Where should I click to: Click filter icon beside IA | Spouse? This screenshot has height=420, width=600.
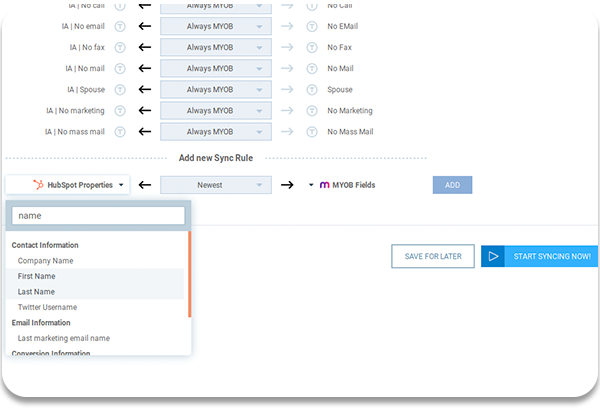point(119,89)
